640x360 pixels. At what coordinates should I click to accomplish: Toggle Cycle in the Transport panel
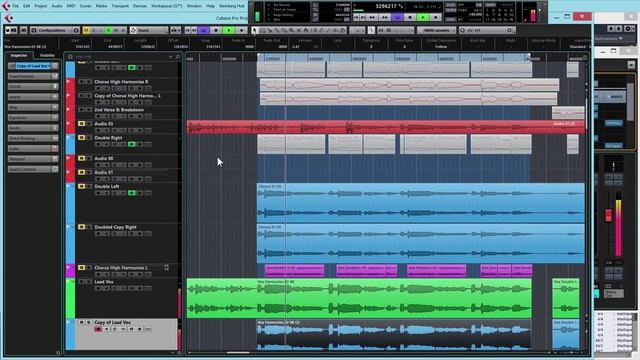(398, 17)
